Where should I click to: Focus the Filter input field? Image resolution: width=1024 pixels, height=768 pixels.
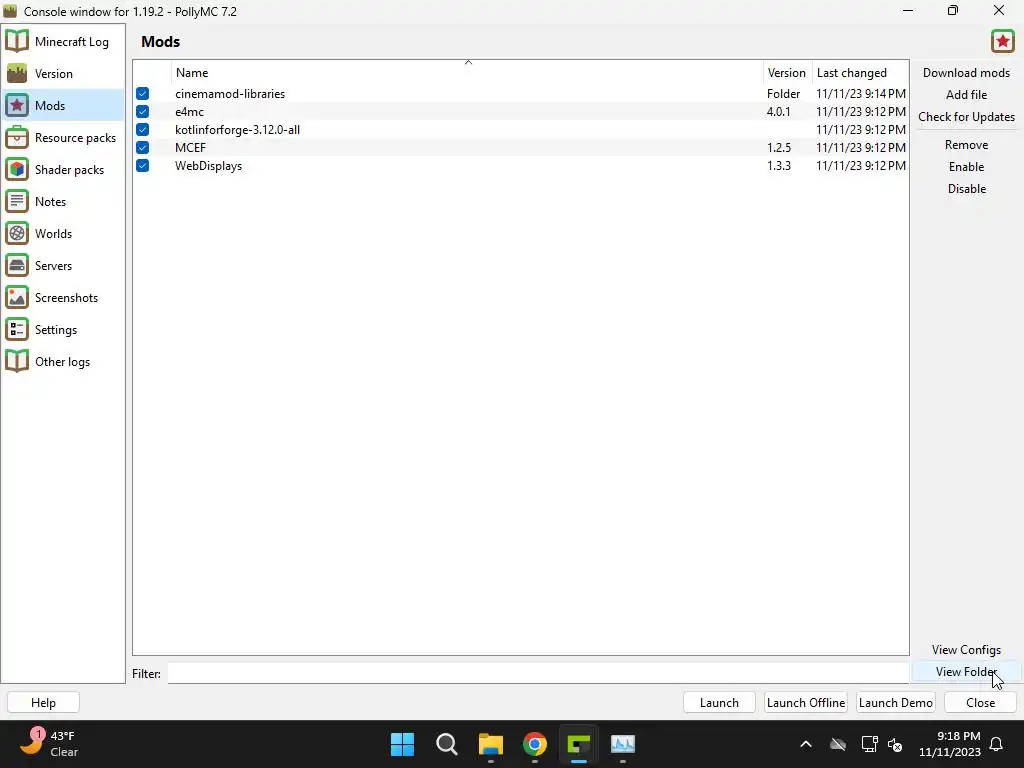tap(538, 673)
